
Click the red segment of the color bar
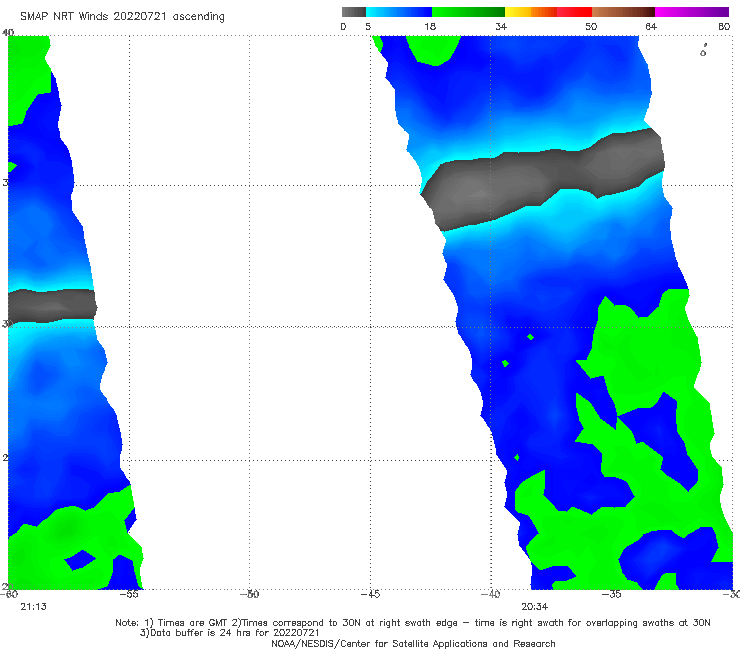tap(575, 12)
